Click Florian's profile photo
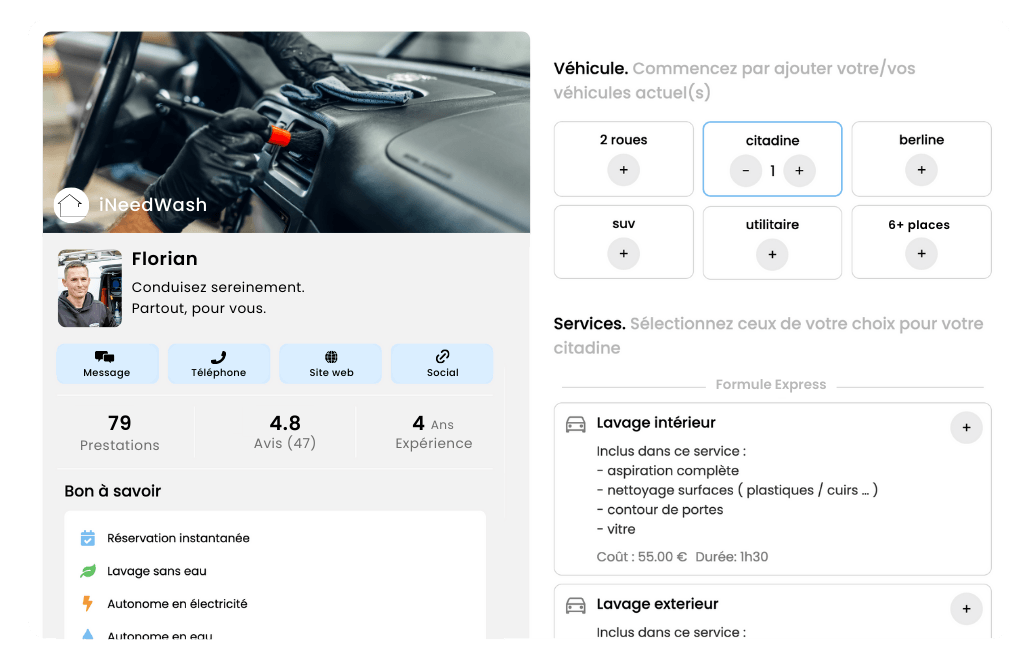The height and width of the screenshot is (658, 1030). (89, 287)
